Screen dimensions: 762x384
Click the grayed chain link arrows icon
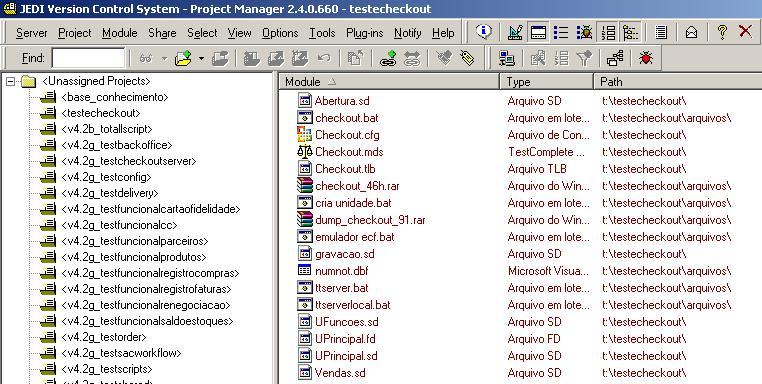tap(412, 59)
